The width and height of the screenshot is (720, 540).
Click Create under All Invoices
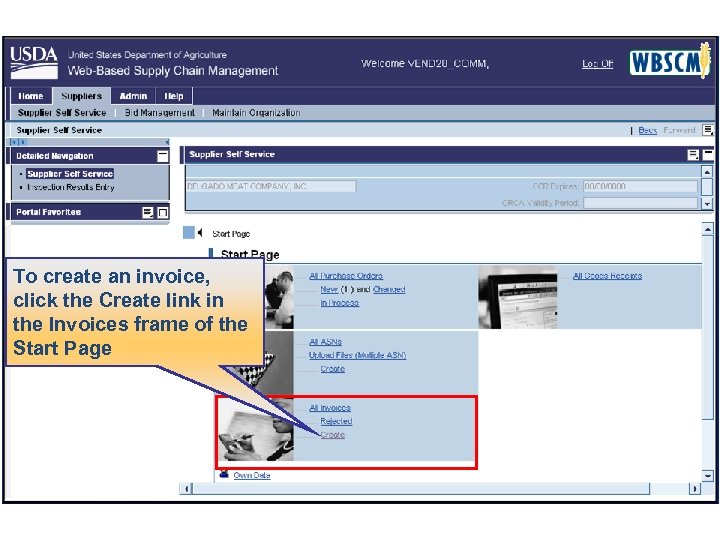point(332,435)
